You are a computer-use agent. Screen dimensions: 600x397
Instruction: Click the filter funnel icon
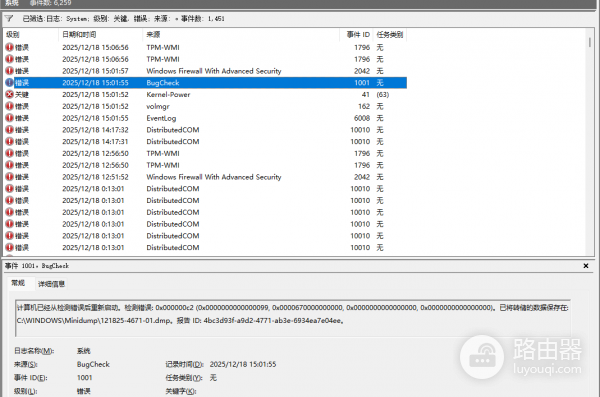(x=9, y=18)
